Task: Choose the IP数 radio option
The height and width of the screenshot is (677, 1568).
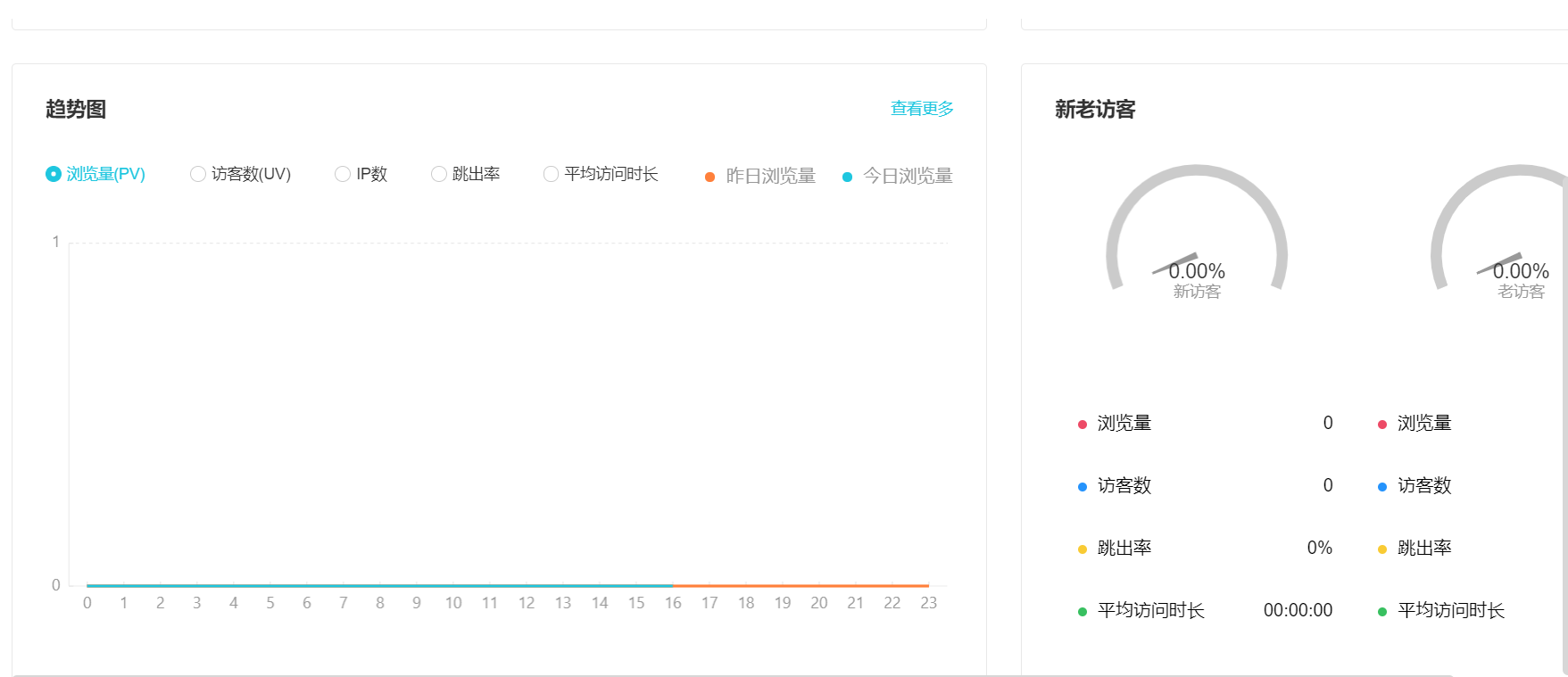Action: pyautogui.click(x=343, y=174)
